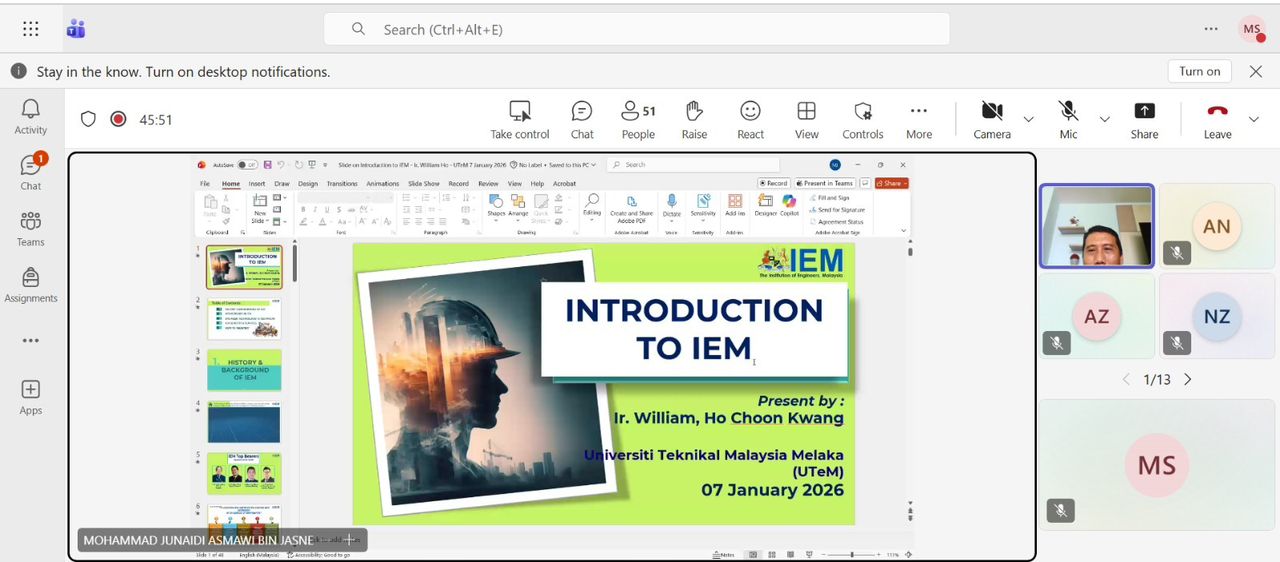The width and height of the screenshot is (1280, 562).
Task: Click the Teams search box
Action: pyautogui.click(x=636, y=29)
